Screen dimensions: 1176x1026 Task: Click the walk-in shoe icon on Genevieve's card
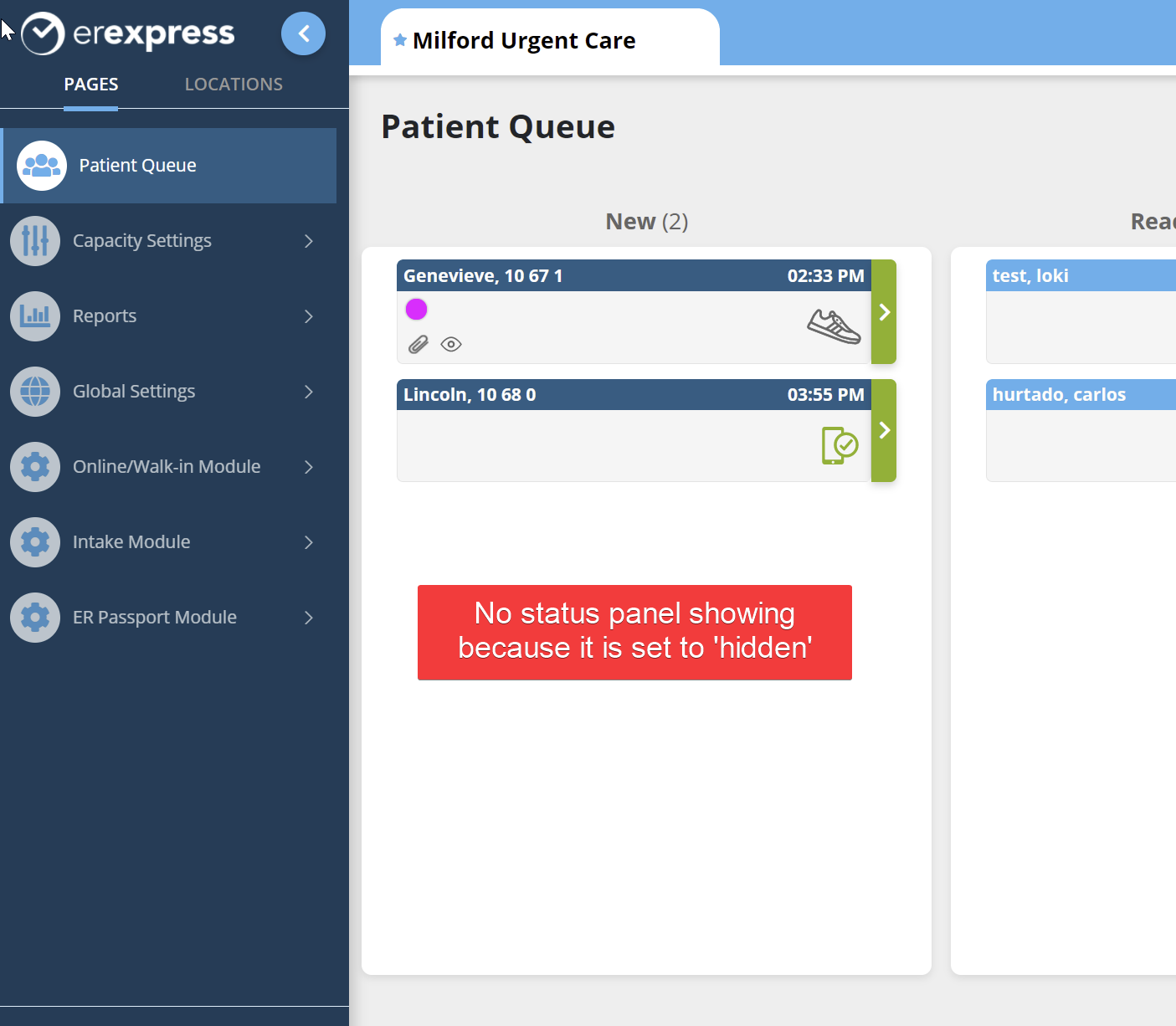834,326
